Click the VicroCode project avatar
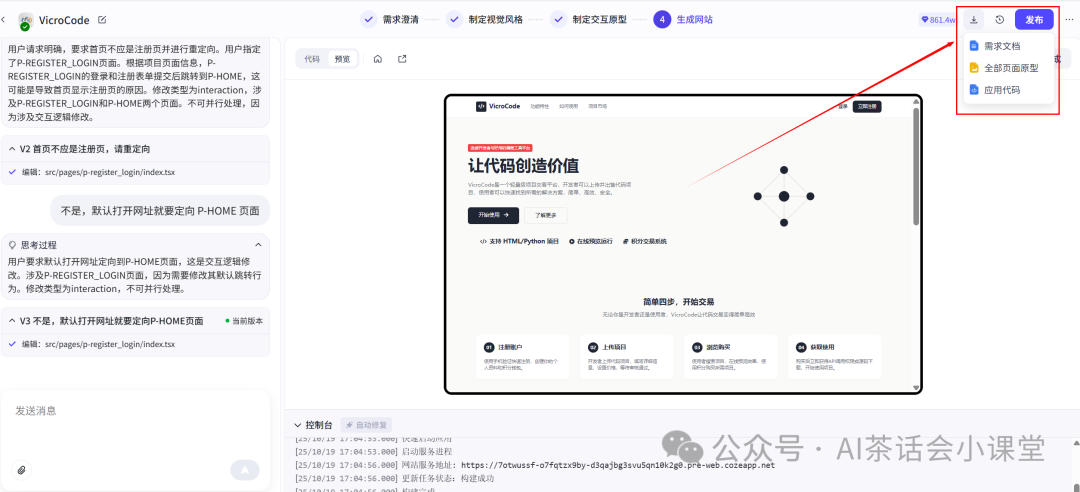The height and width of the screenshot is (492, 1080). [25, 21]
